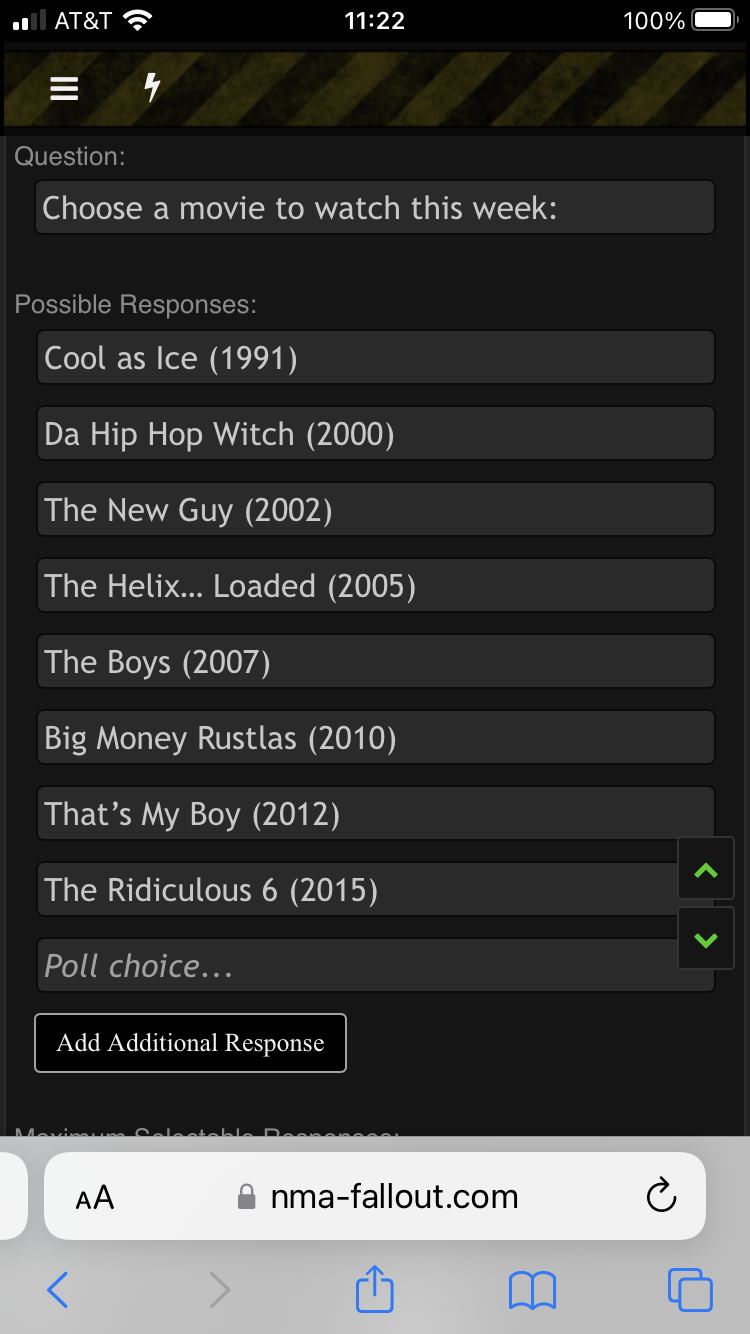Screen dimensions: 750x1334
Task: Show all open Safari tabs
Action: 690,1290
